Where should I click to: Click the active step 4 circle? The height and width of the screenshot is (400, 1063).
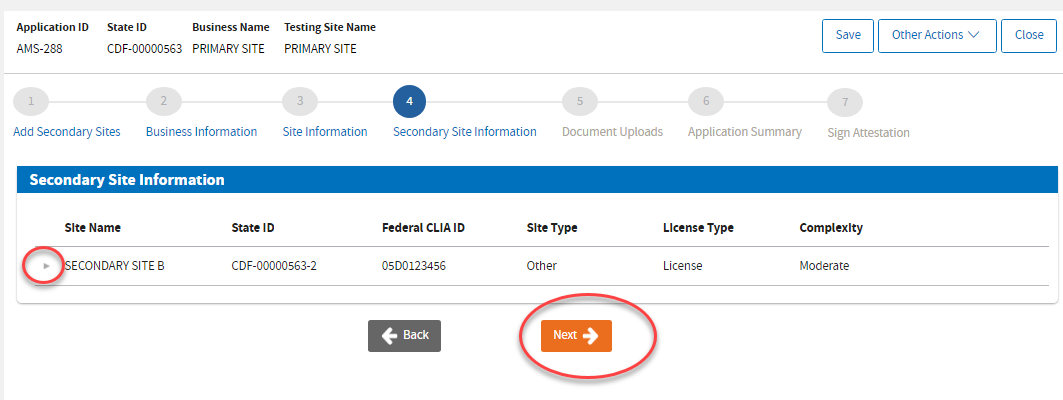[410, 101]
